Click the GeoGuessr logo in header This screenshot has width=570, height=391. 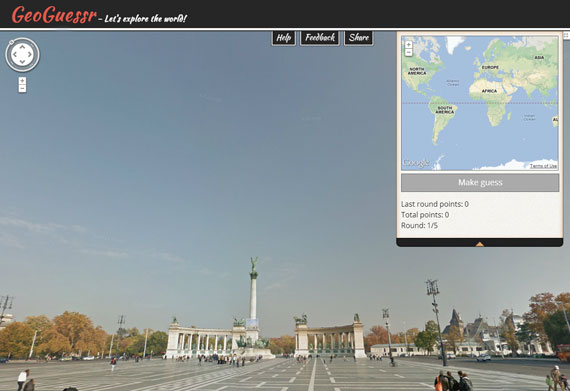[x=54, y=15]
